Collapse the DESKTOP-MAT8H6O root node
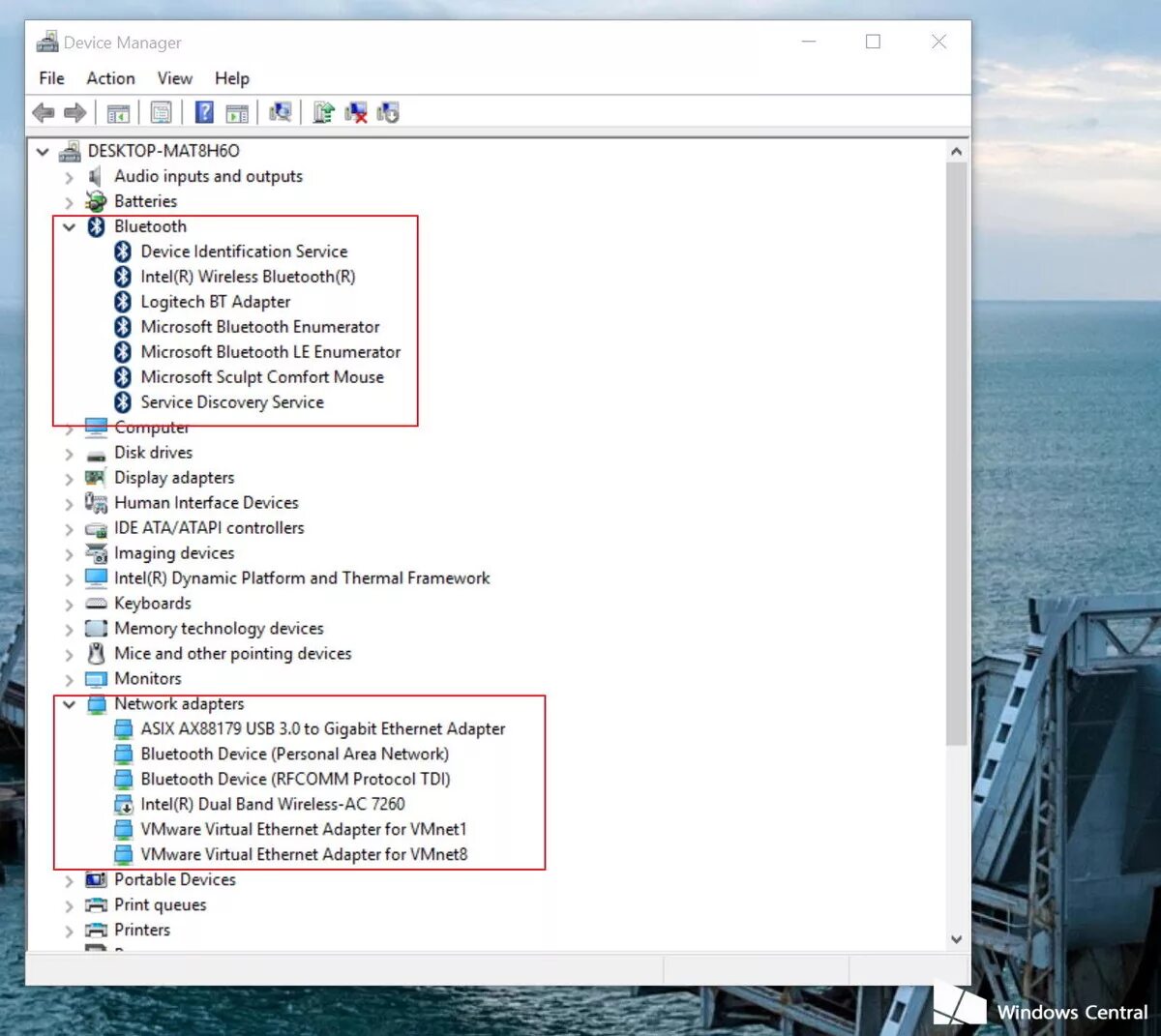This screenshot has height=1036, width=1161. pyautogui.click(x=43, y=152)
